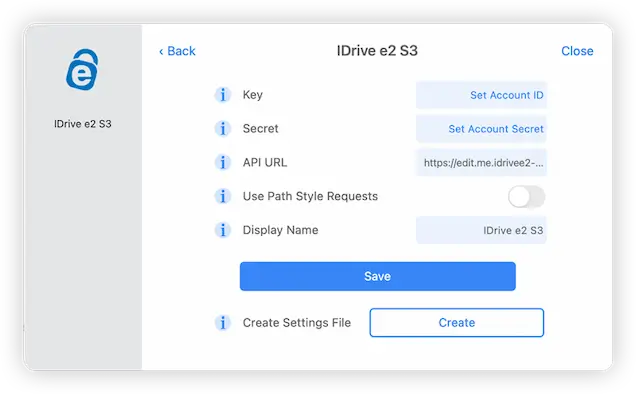Click the Use Path Style Requests label
The height and width of the screenshot is (394, 636).
(x=310, y=196)
